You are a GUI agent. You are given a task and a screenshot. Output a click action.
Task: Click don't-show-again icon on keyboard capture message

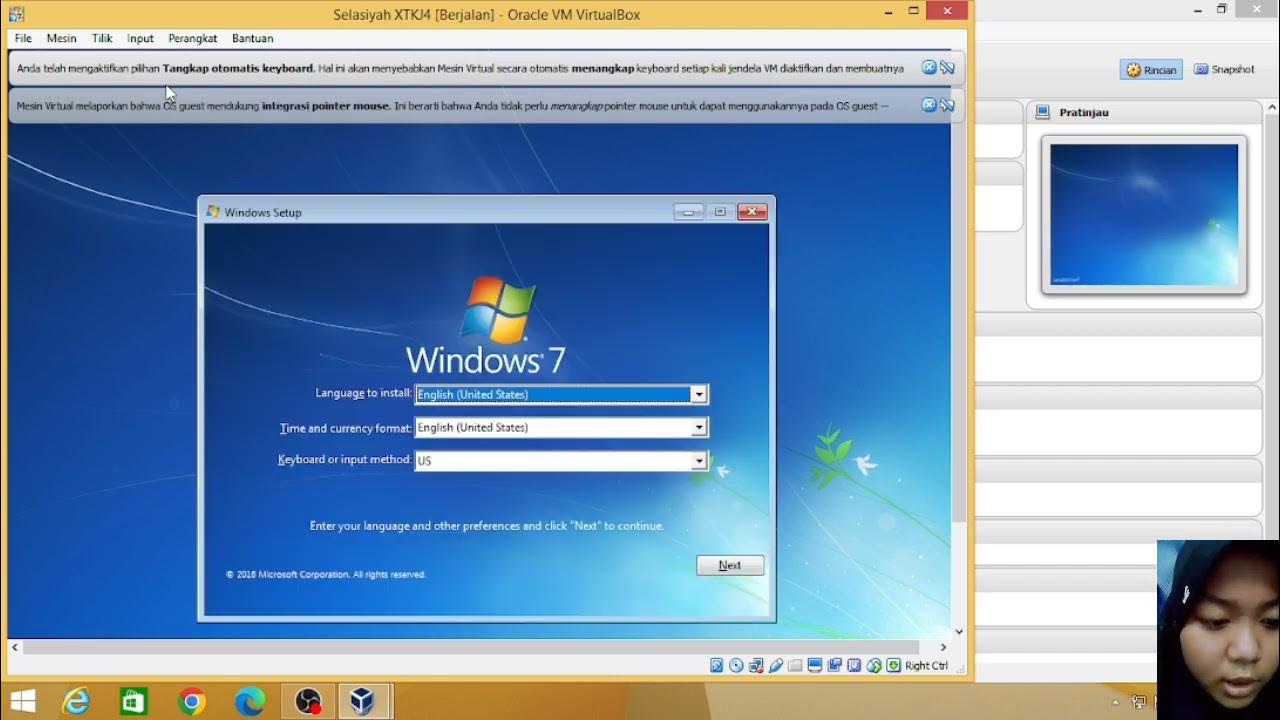[947, 68]
